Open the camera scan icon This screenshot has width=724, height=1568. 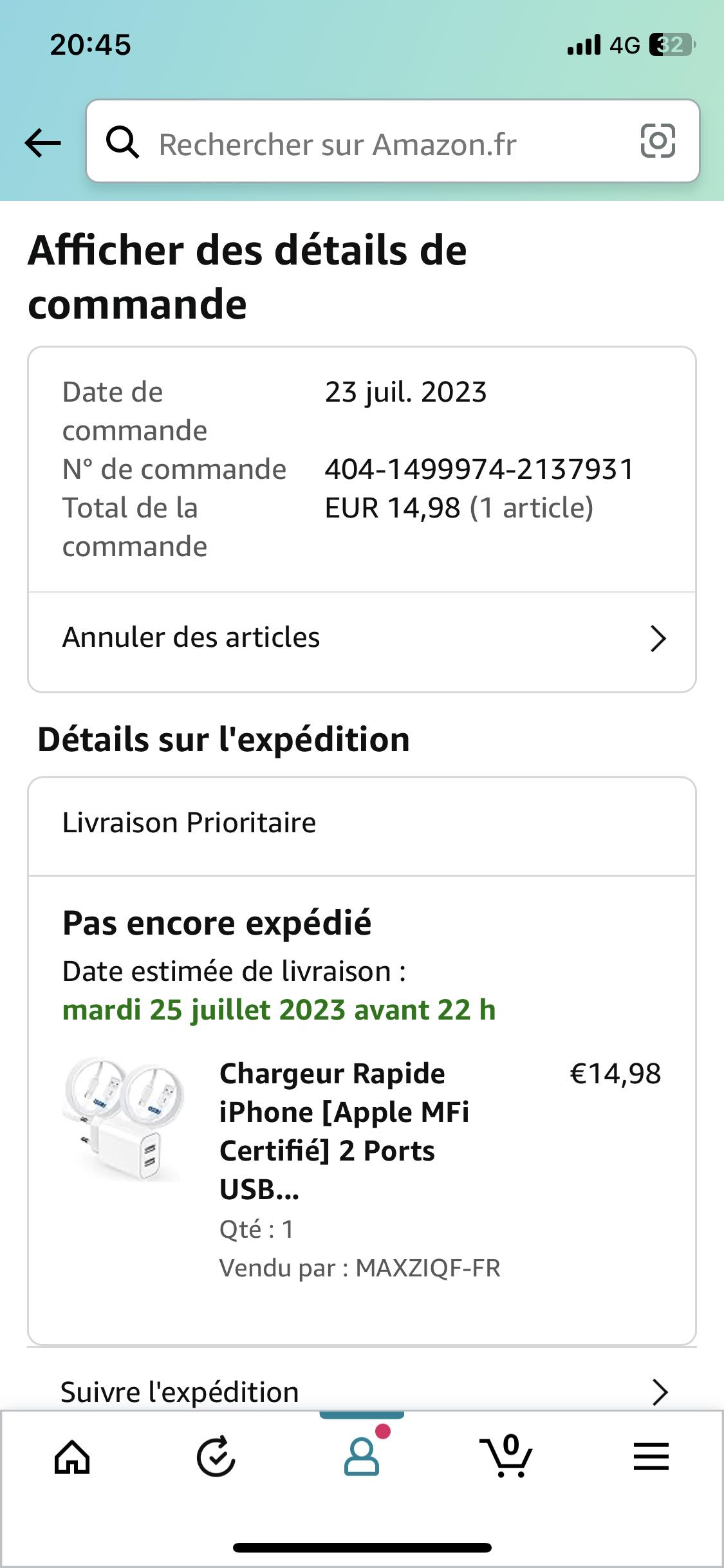tap(658, 141)
